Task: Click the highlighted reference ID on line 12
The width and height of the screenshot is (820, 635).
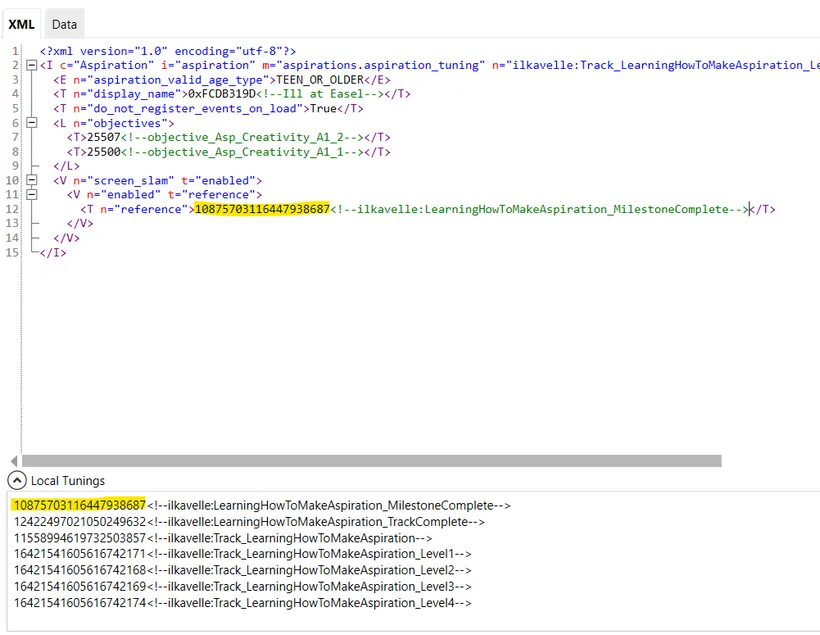Action: [261, 209]
